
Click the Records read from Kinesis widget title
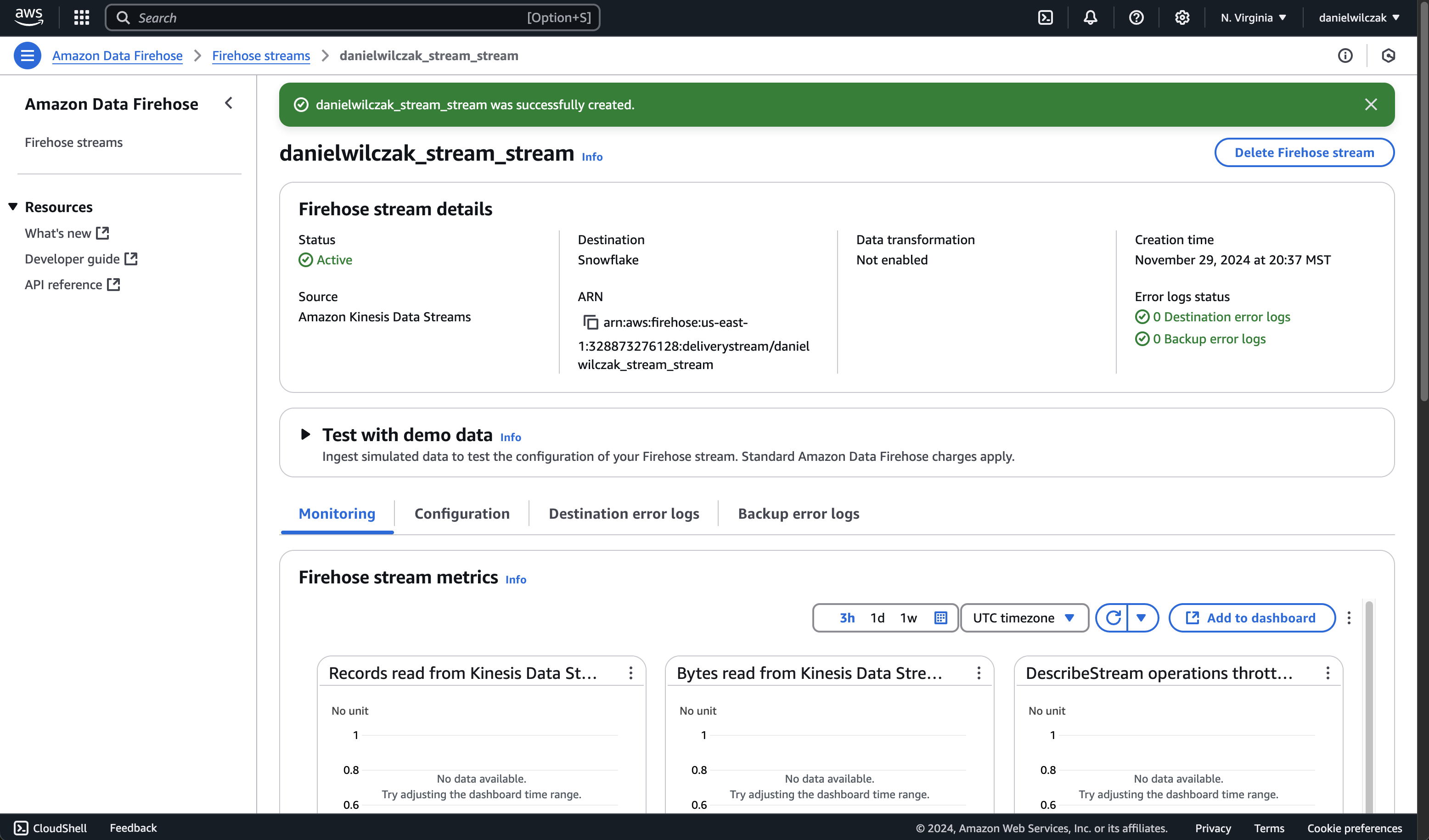[x=463, y=673]
